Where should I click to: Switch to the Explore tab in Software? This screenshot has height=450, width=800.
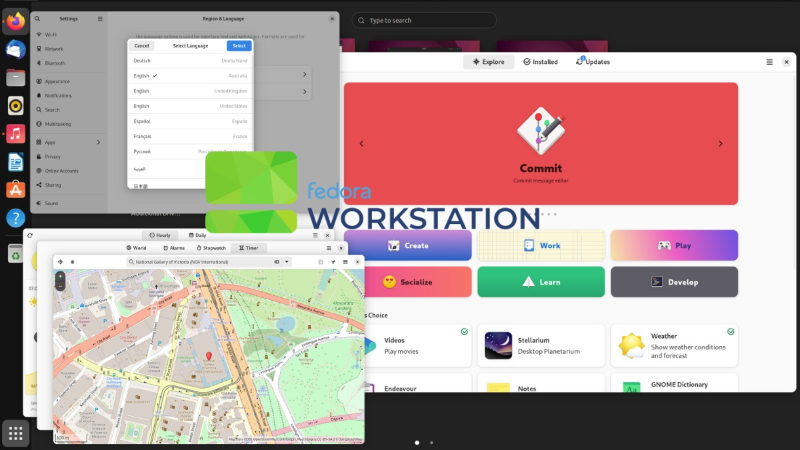pyautogui.click(x=488, y=62)
